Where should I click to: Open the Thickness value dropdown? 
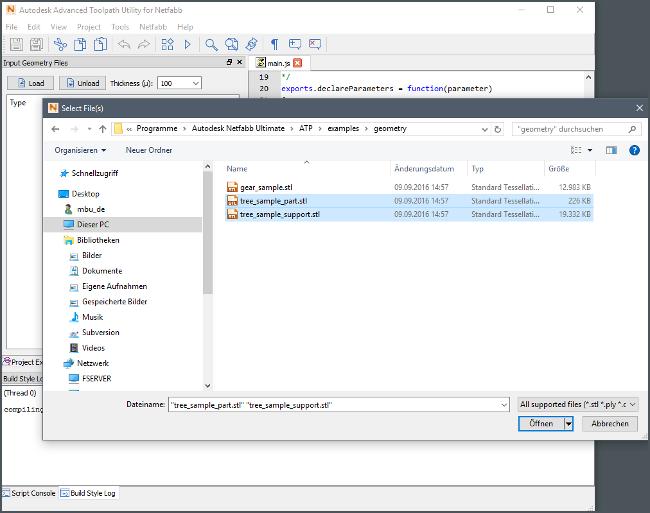point(196,83)
